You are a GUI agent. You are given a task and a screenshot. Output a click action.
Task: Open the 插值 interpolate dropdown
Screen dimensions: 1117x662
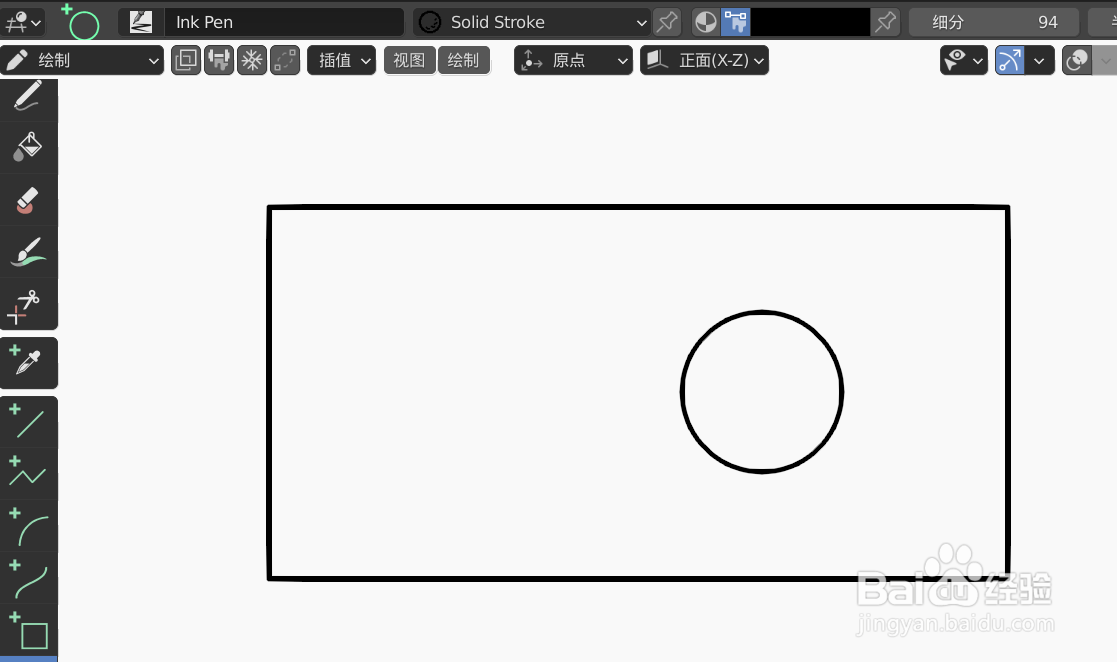click(341, 61)
